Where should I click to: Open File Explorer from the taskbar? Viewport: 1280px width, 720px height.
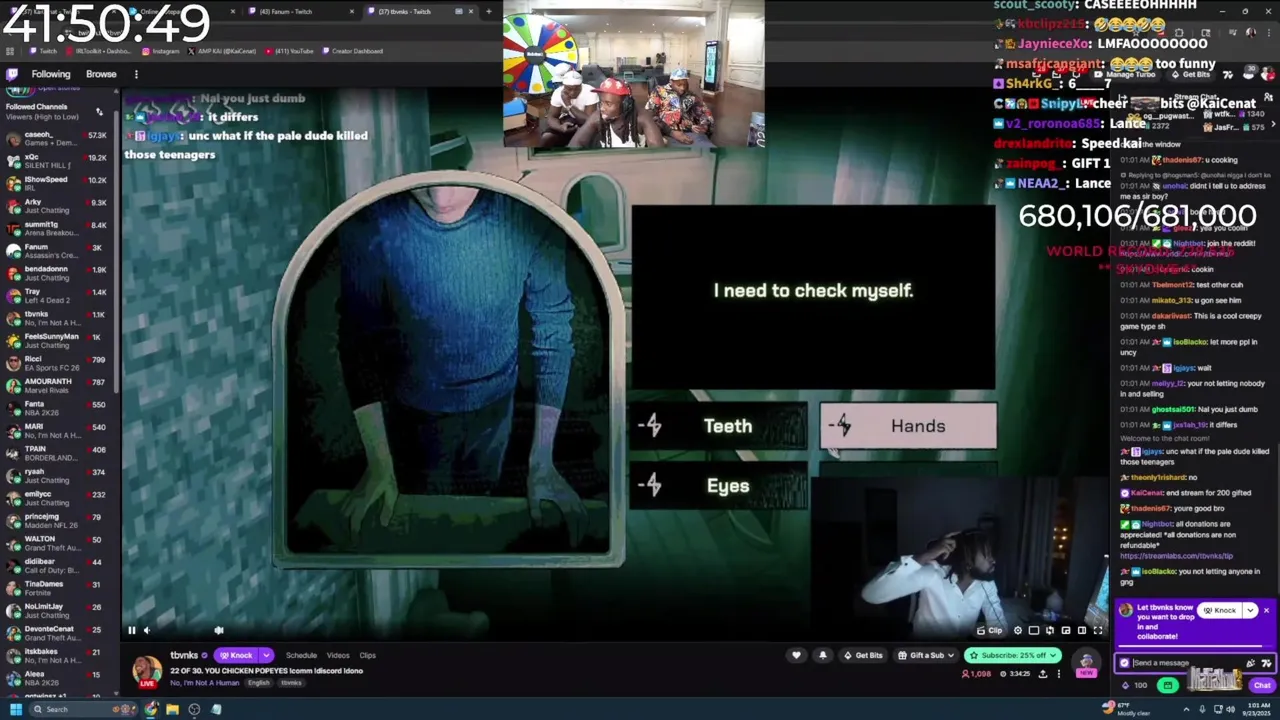(x=172, y=709)
